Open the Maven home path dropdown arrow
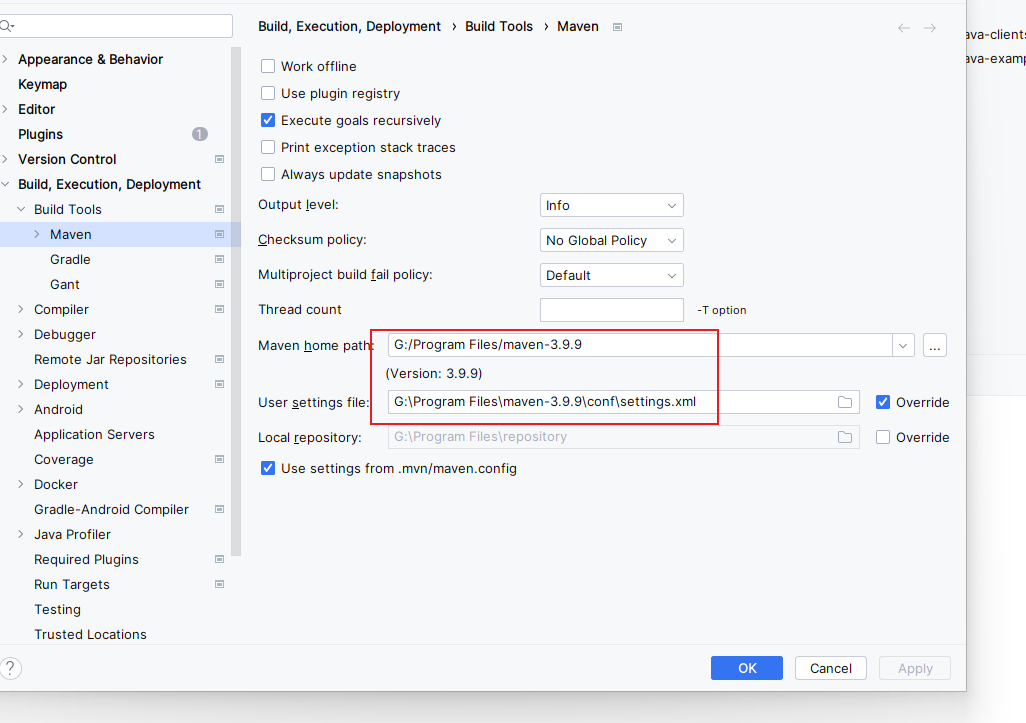The width and height of the screenshot is (1026, 723). click(x=903, y=345)
